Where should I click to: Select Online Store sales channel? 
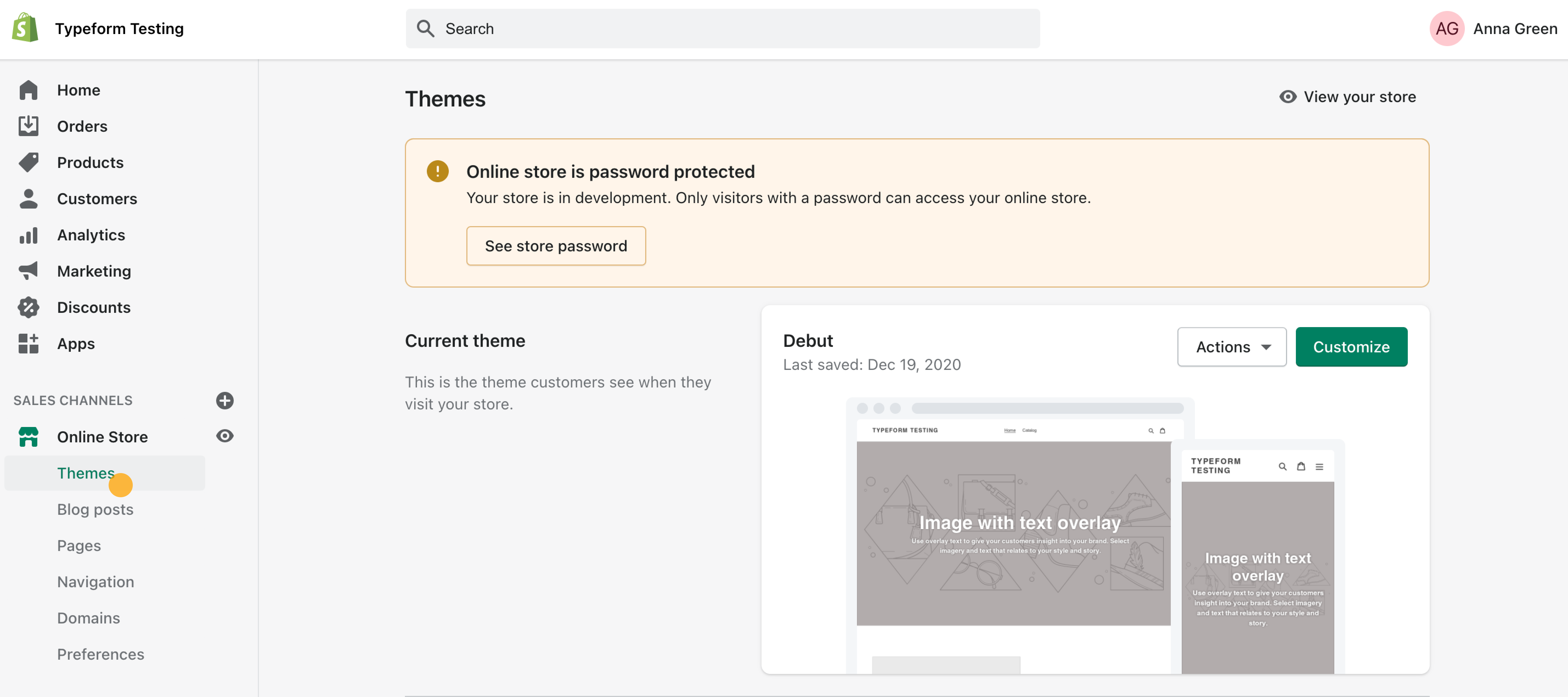(x=102, y=437)
